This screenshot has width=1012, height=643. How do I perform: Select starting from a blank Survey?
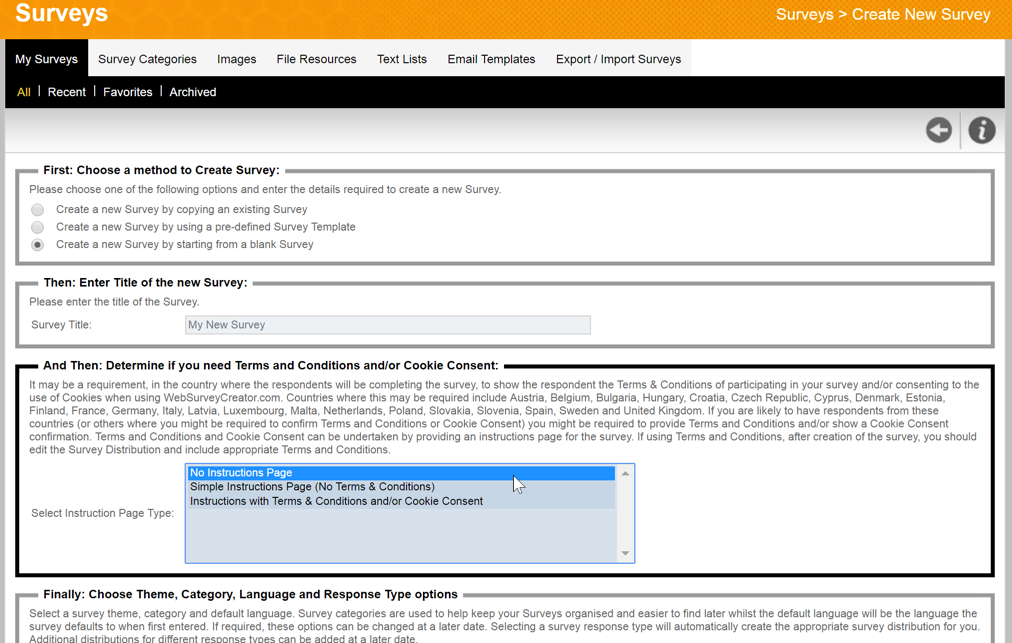pos(38,245)
